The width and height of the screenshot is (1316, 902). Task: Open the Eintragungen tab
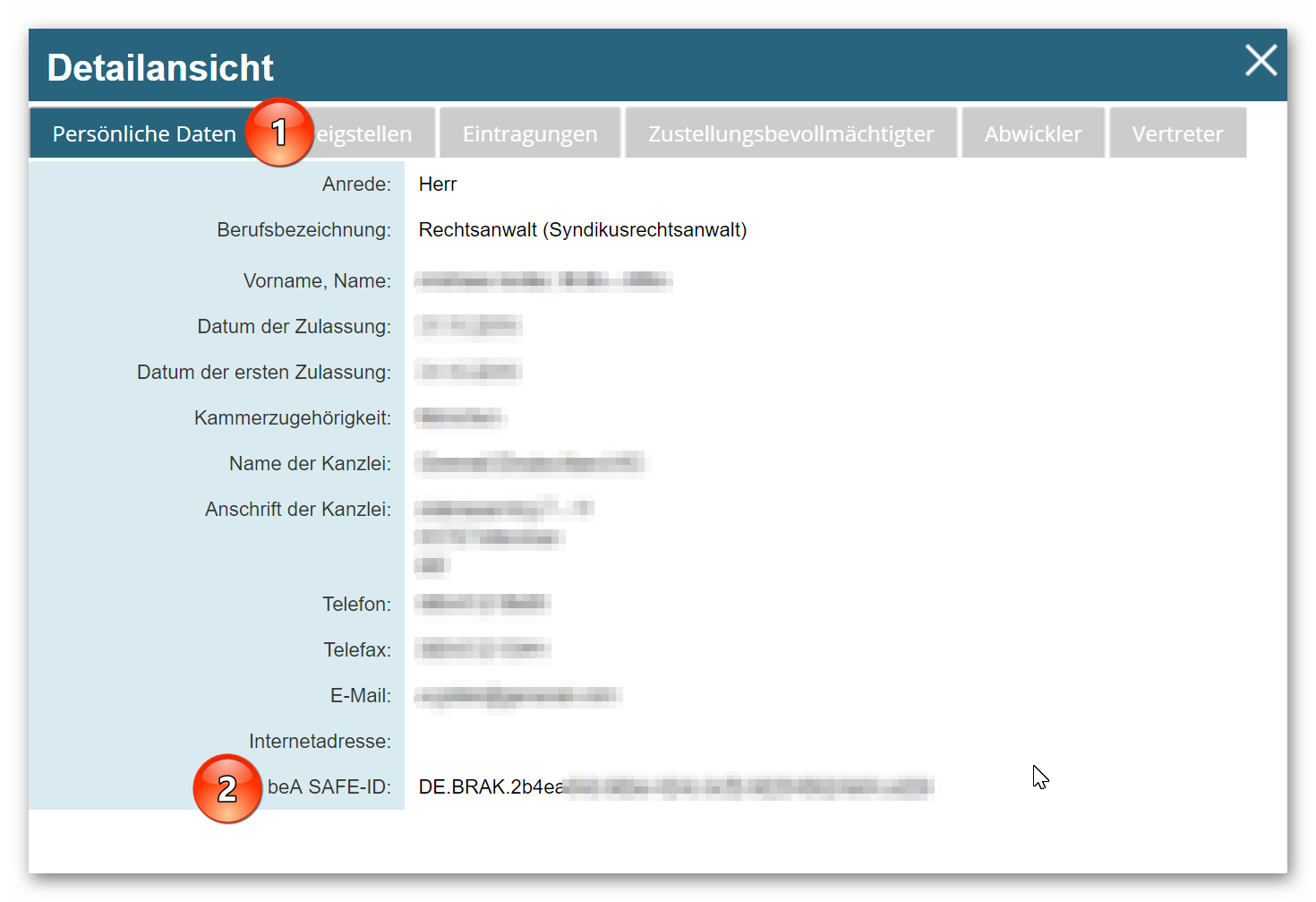pos(530,133)
